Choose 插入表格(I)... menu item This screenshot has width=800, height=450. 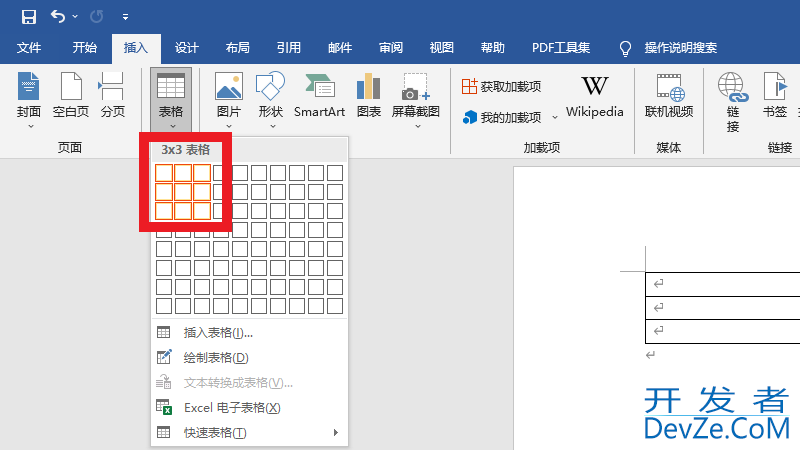tap(249, 333)
